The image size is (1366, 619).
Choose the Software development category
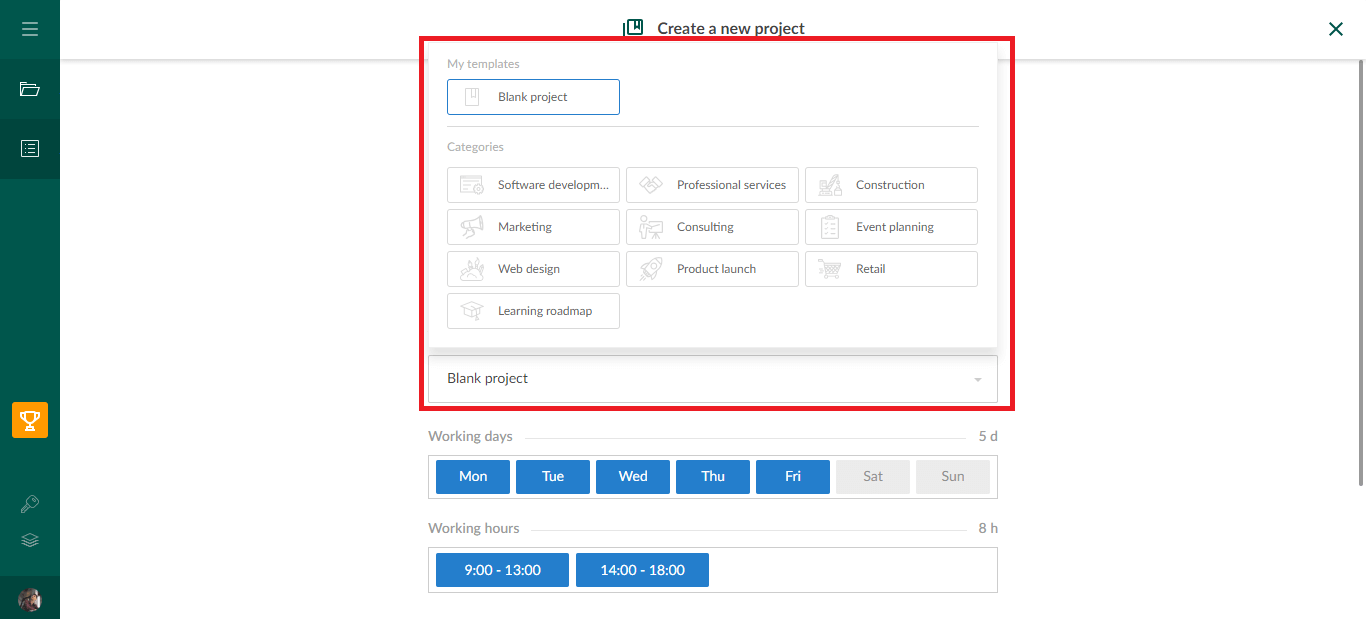533,185
